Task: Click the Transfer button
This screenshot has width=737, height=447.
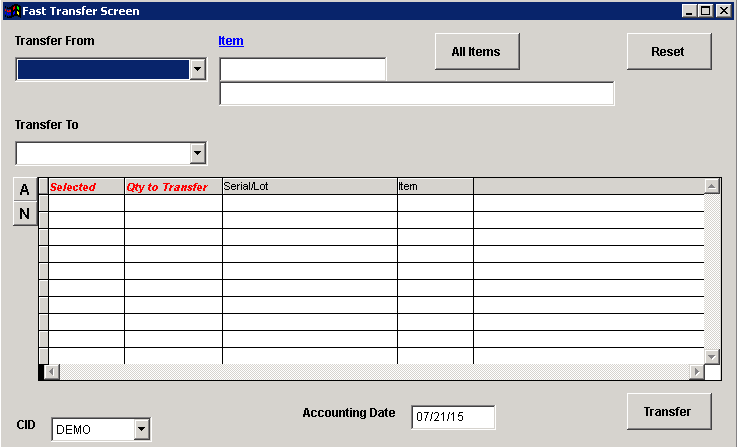Action: pyautogui.click(x=669, y=411)
